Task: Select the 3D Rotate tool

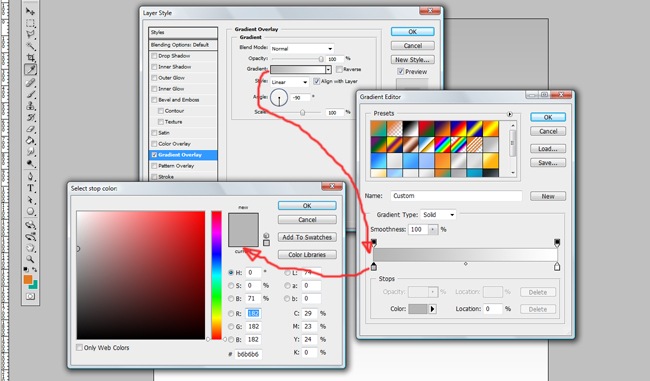Action: click(30, 225)
